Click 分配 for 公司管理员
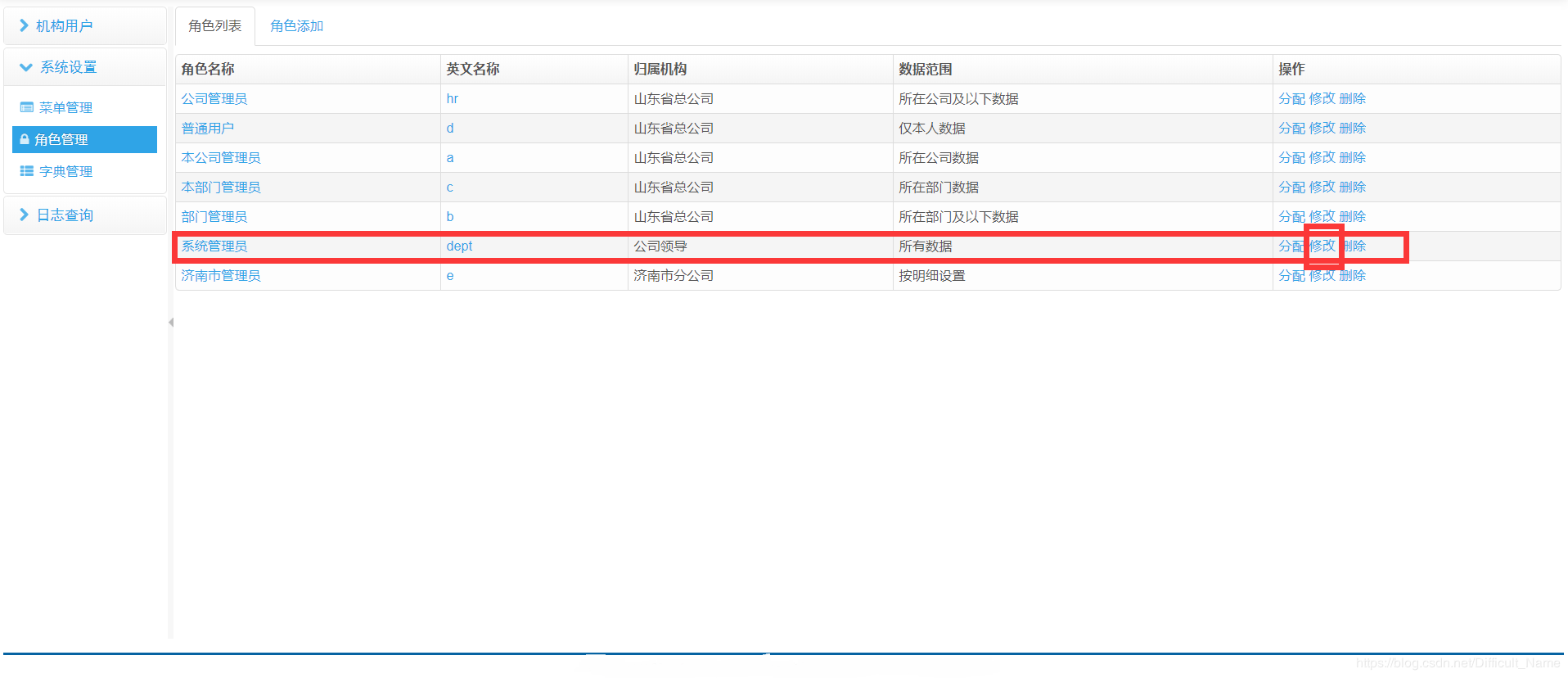1568x678 pixels. click(x=1292, y=98)
